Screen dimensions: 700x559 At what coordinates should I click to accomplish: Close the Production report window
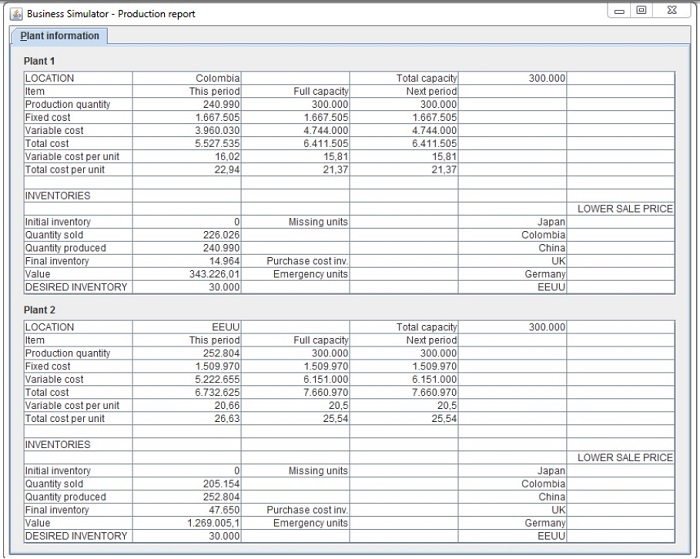[x=671, y=10]
